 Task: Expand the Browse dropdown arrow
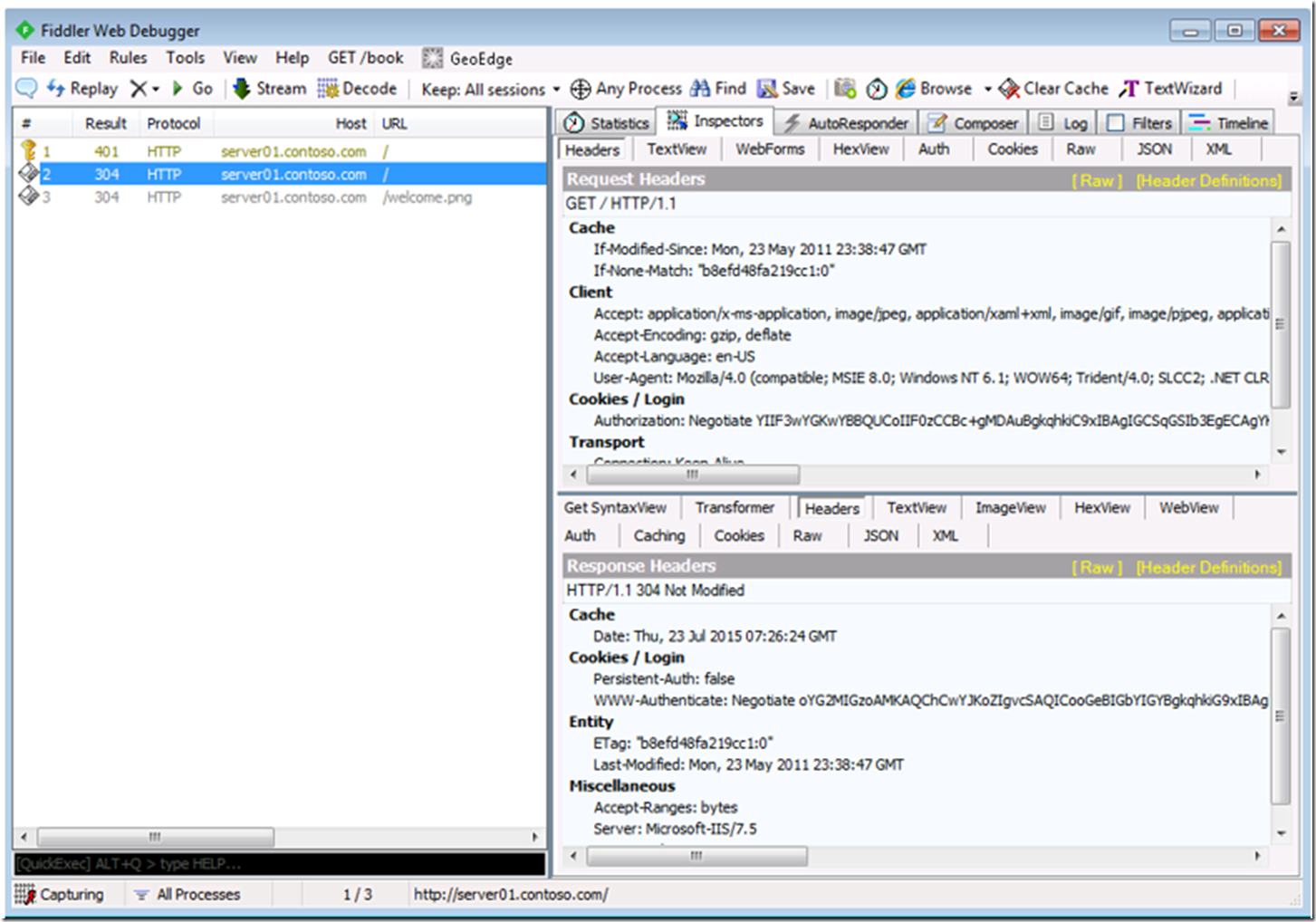tap(987, 90)
